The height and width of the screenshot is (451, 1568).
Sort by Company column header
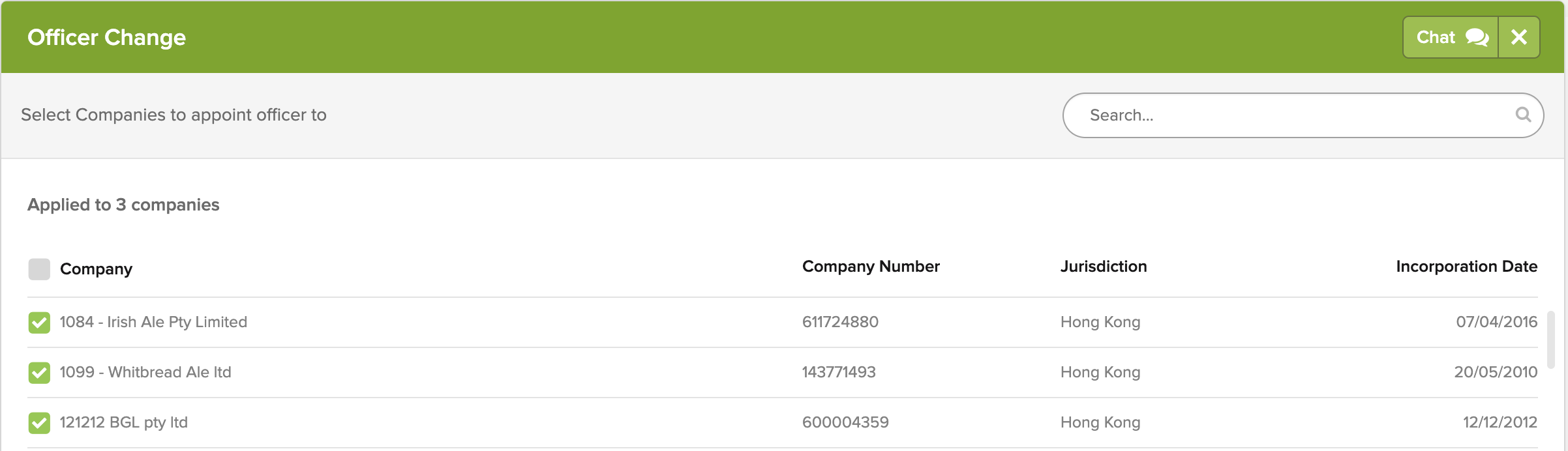[x=96, y=269]
